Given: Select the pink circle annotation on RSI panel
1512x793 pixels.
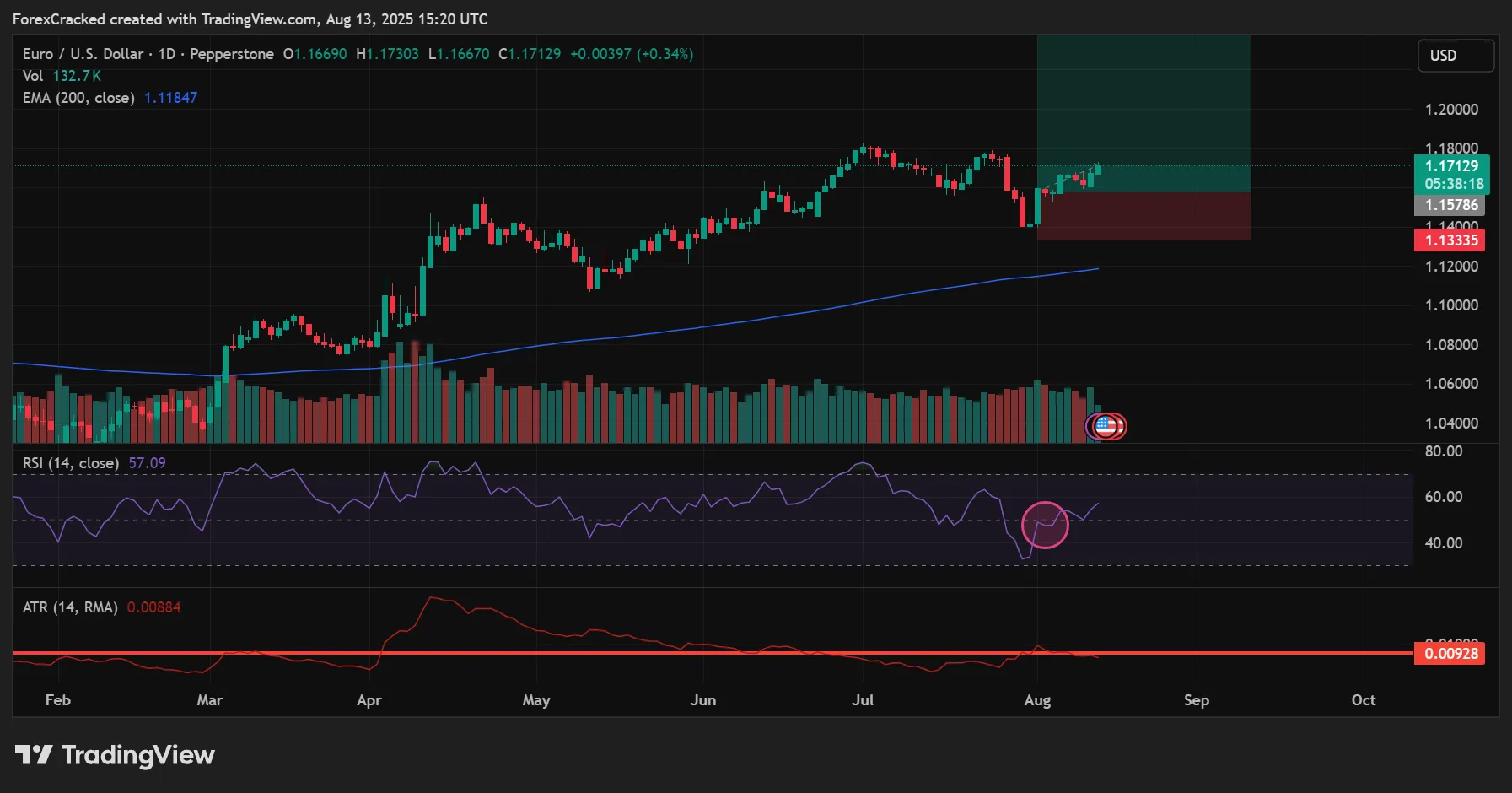Looking at the screenshot, I should [x=1046, y=525].
